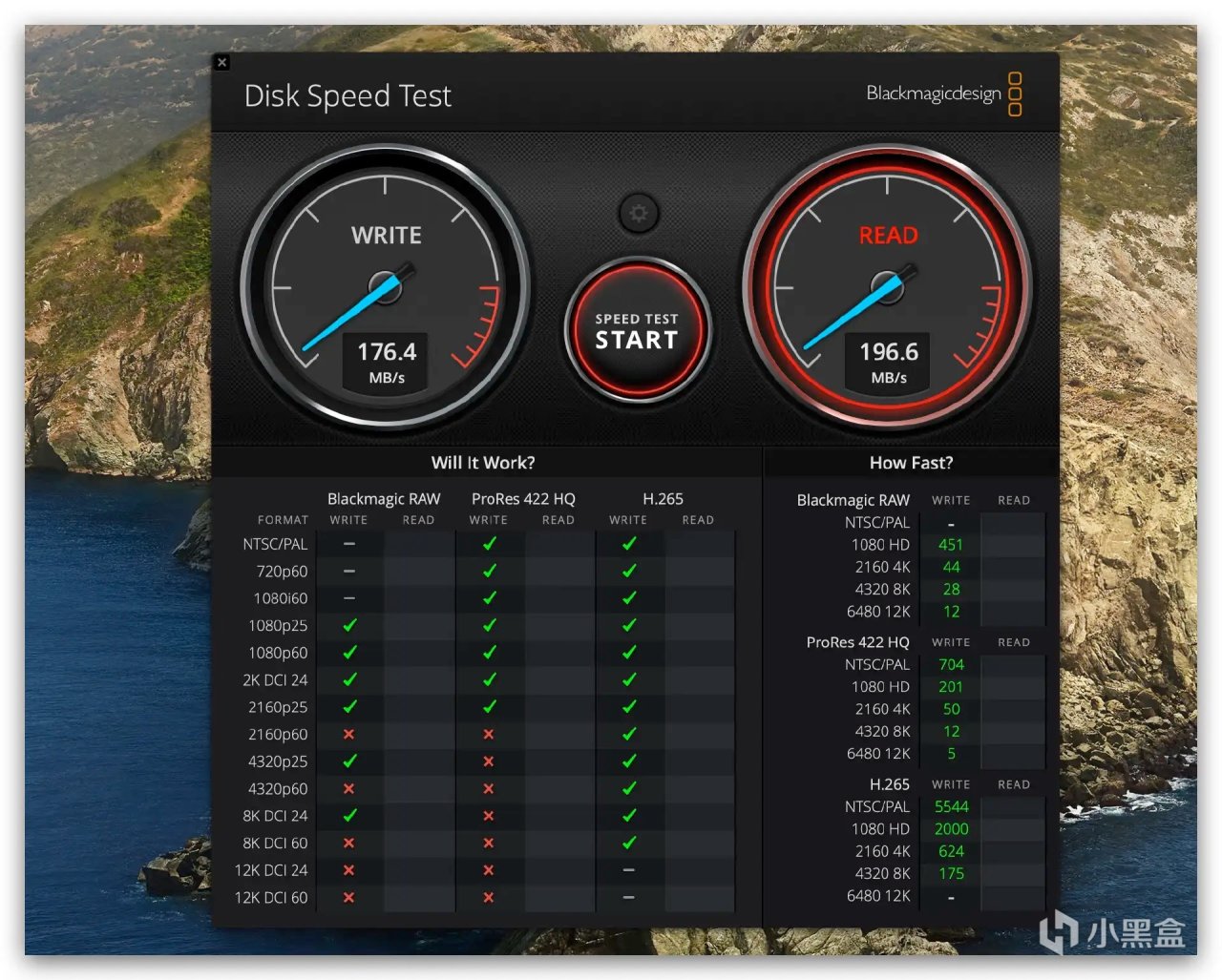The height and width of the screenshot is (980, 1222).
Task: Click the Blackmagic RAW write checkmark for 1080p25
Action: [349, 625]
